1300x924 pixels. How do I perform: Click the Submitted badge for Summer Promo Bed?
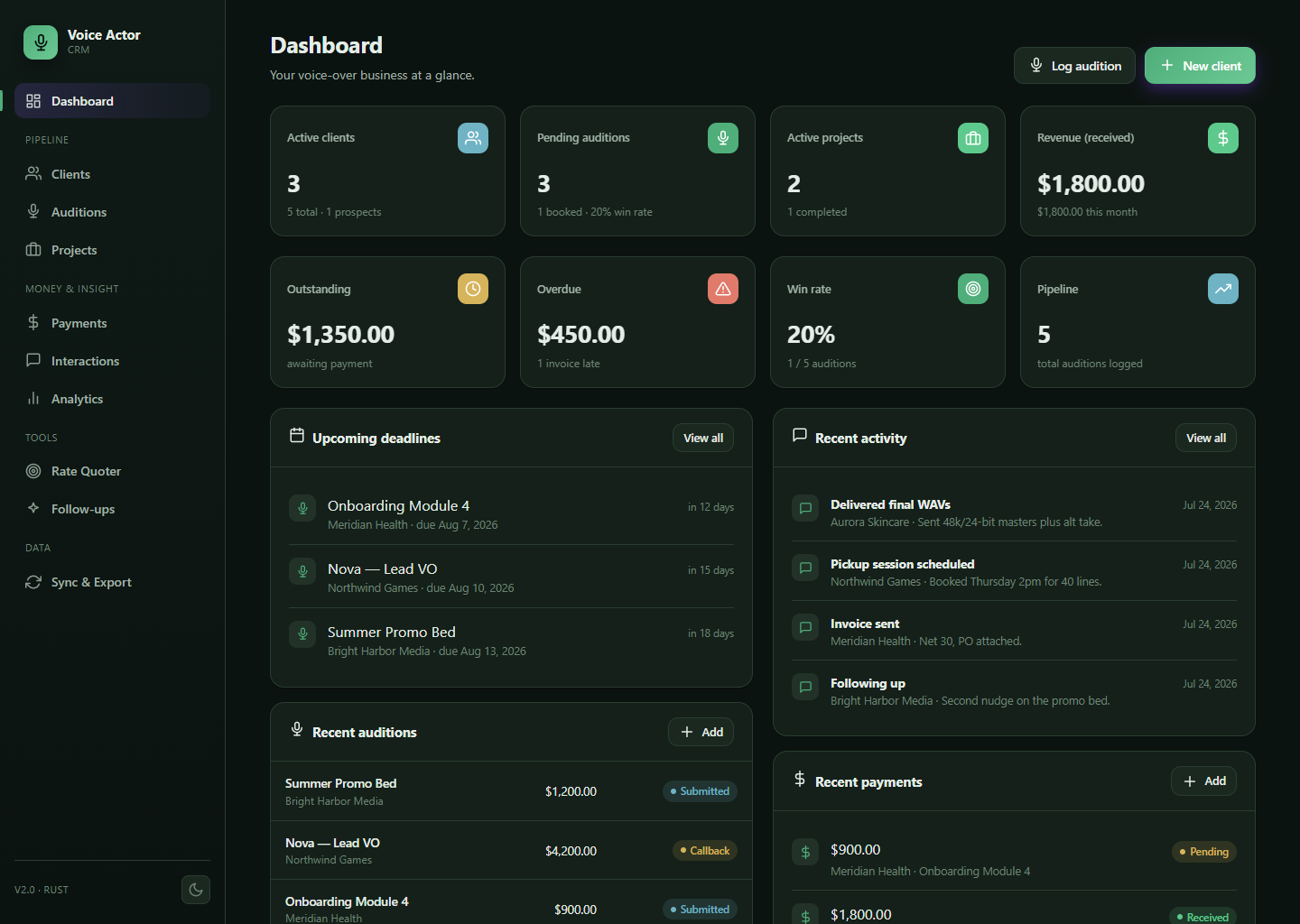700,791
